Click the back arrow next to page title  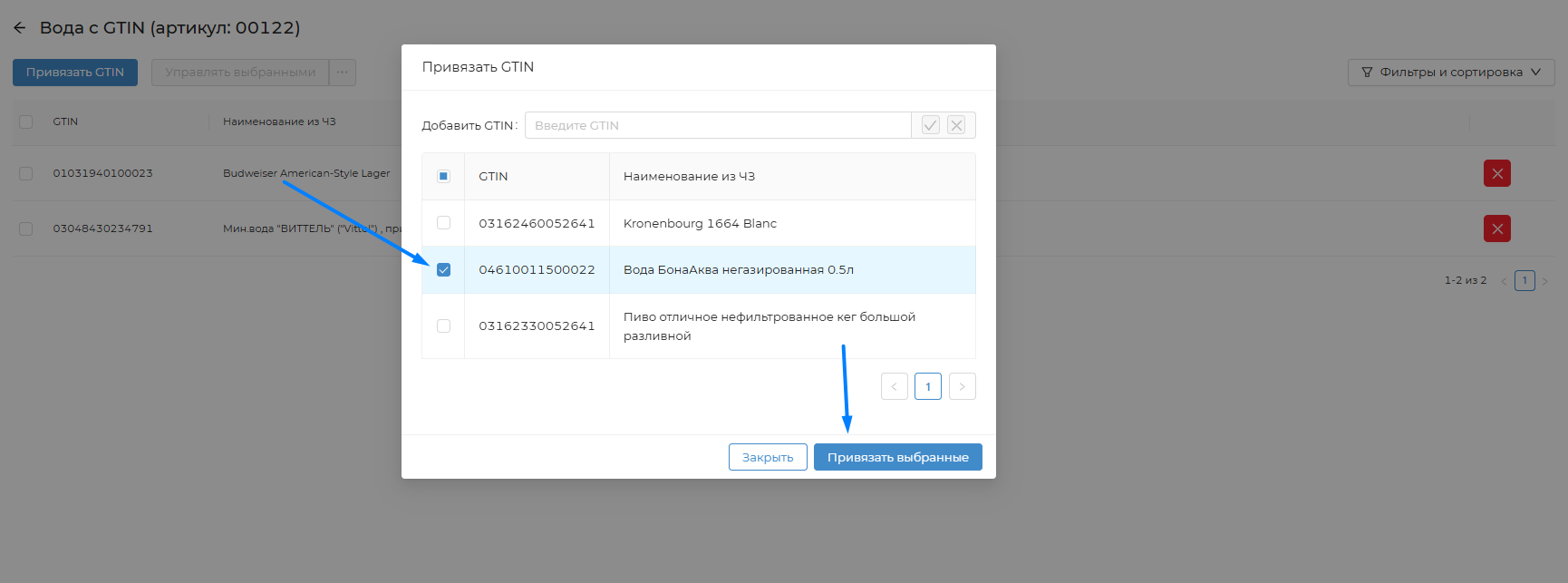click(20, 28)
